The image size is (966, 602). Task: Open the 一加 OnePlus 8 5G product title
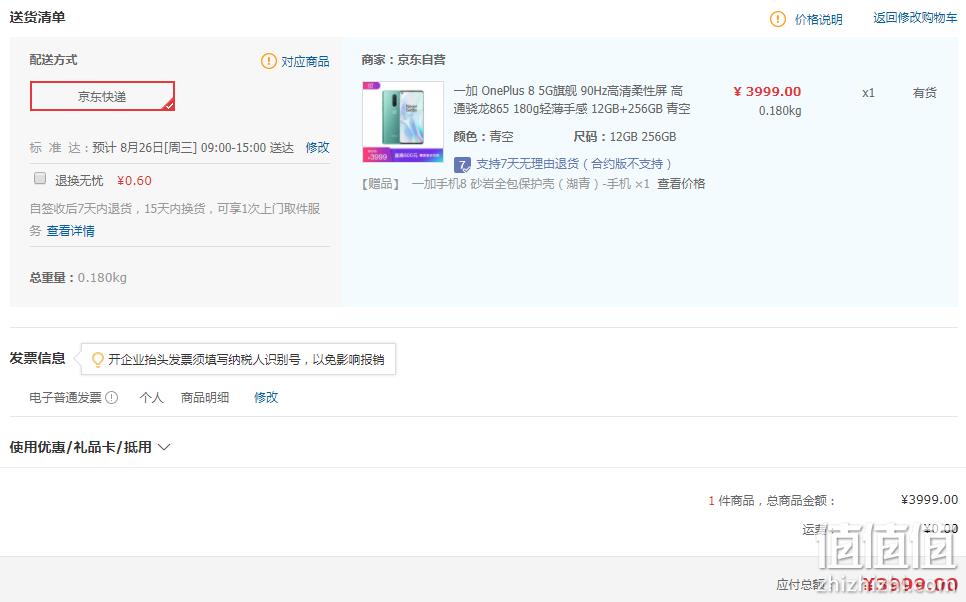click(572, 100)
